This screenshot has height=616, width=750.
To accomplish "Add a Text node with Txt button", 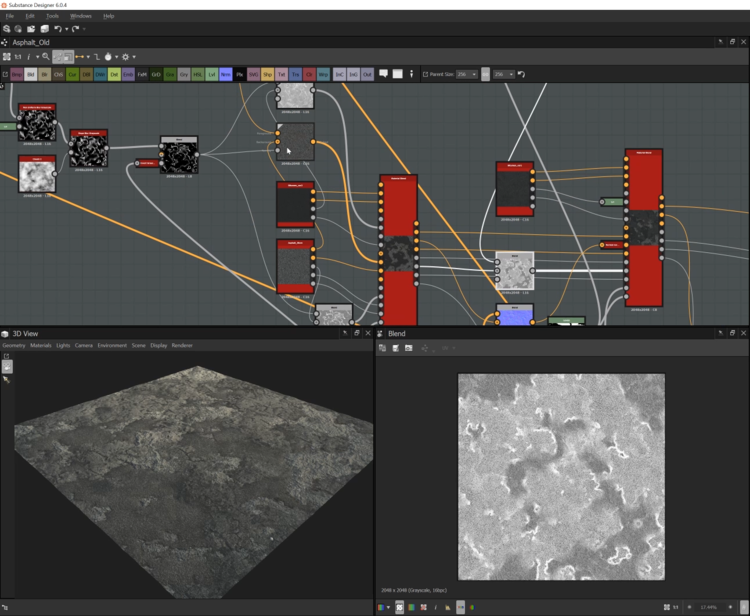I will click(x=281, y=75).
